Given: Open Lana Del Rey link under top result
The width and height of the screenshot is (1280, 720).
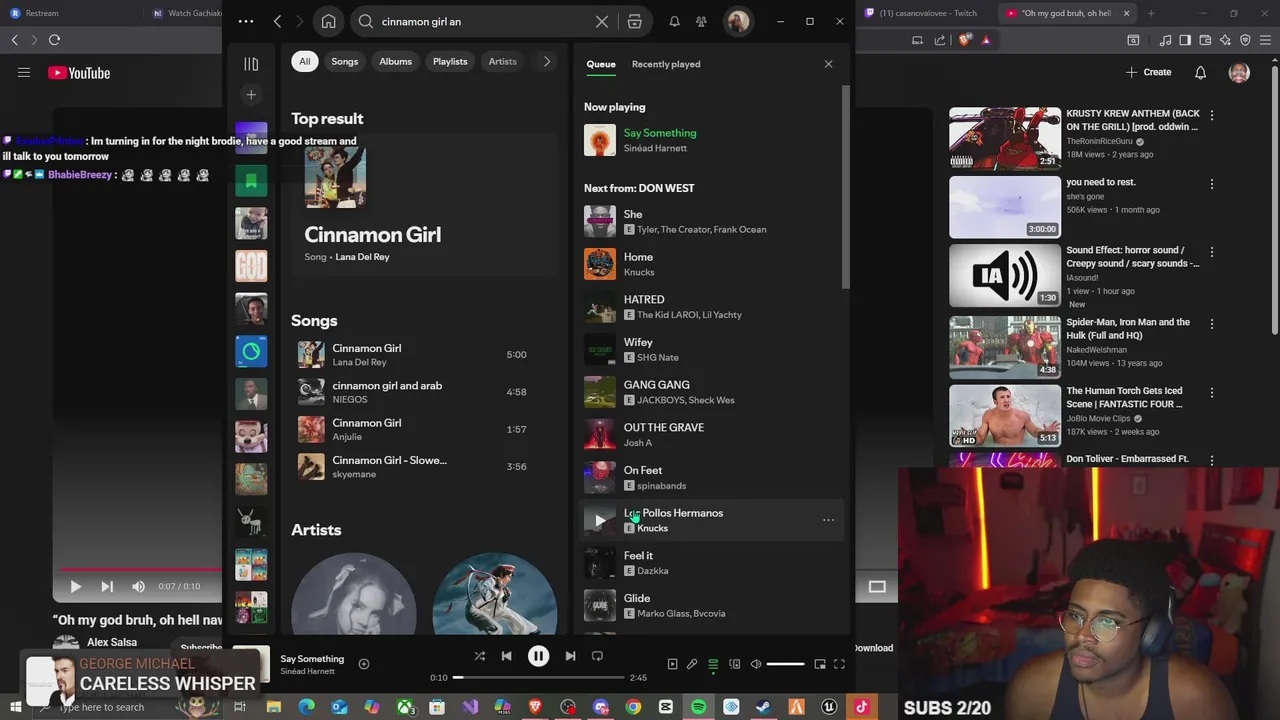Looking at the screenshot, I should click(x=362, y=257).
